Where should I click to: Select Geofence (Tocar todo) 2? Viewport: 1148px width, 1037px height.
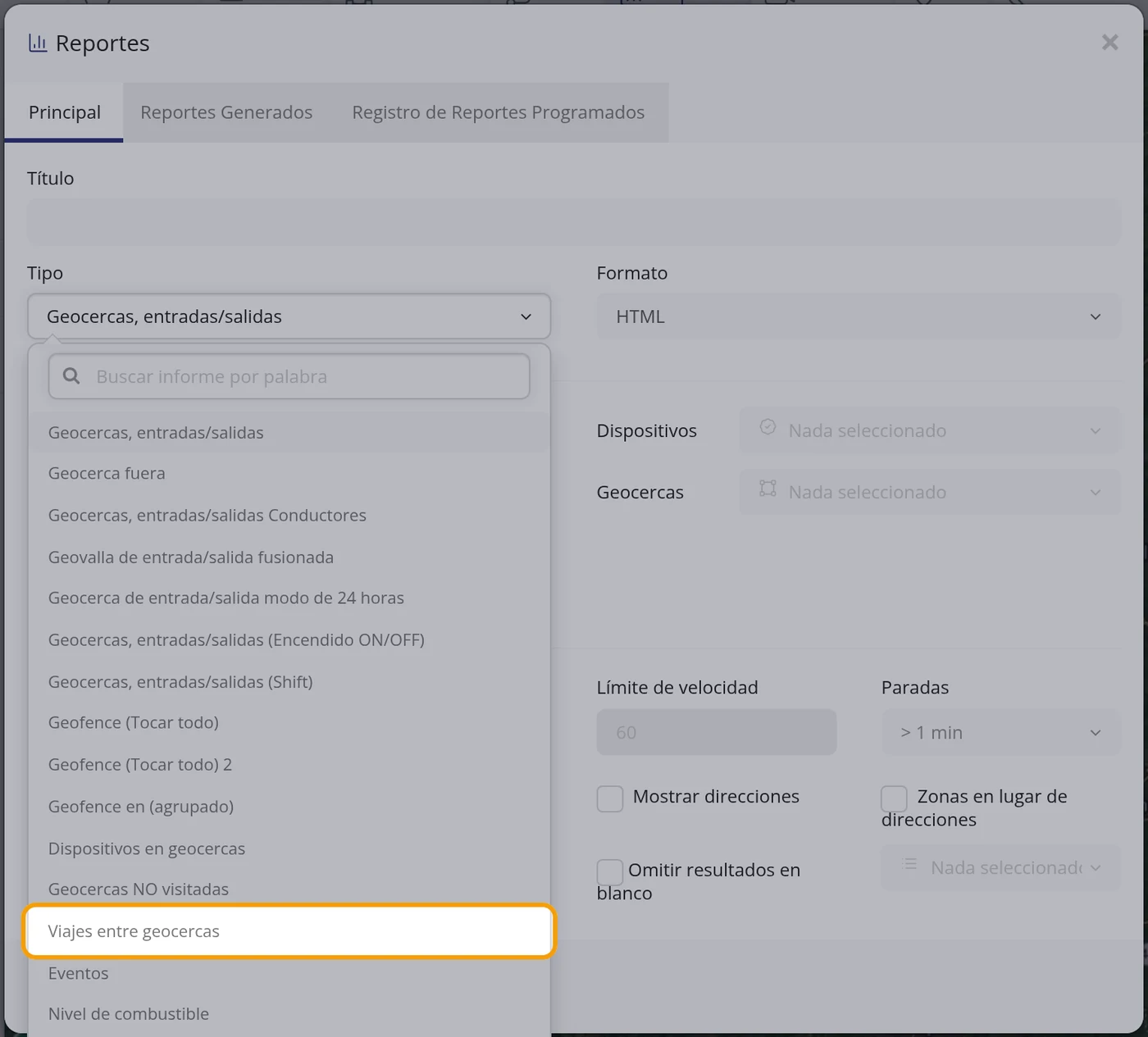289,764
